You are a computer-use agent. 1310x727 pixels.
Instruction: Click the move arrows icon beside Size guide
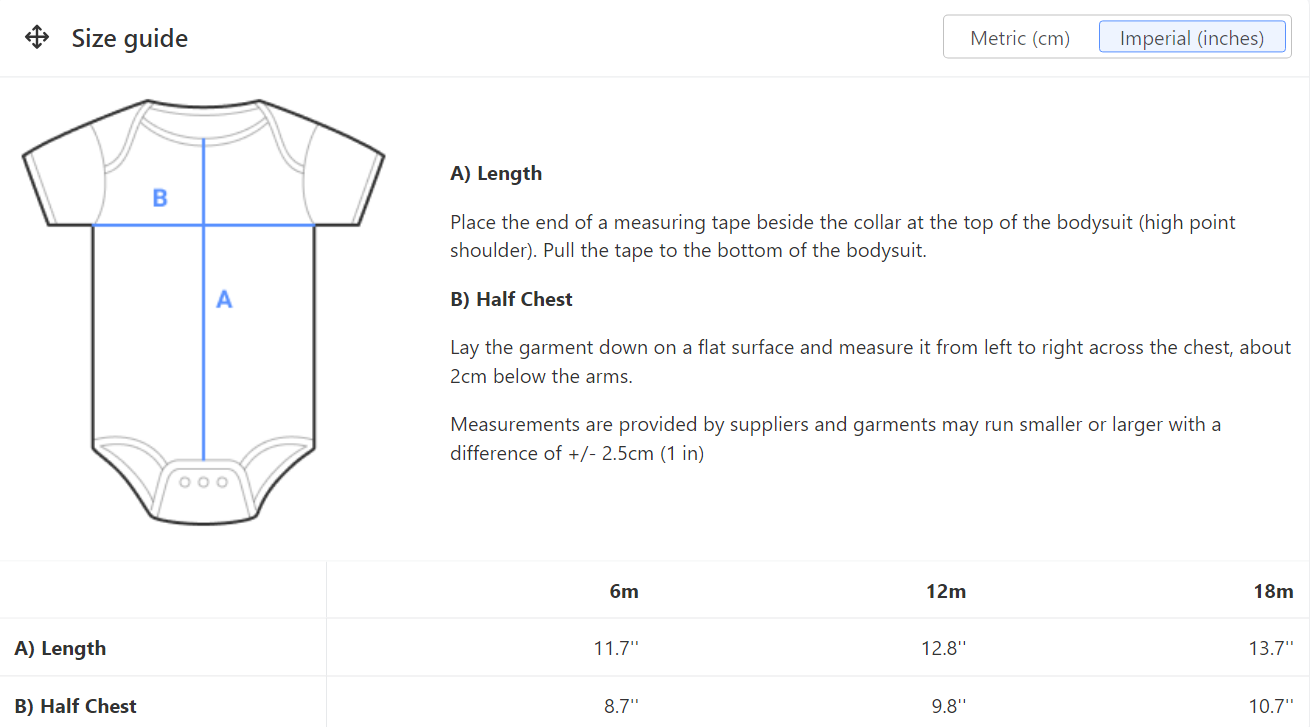pyautogui.click(x=37, y=39)
